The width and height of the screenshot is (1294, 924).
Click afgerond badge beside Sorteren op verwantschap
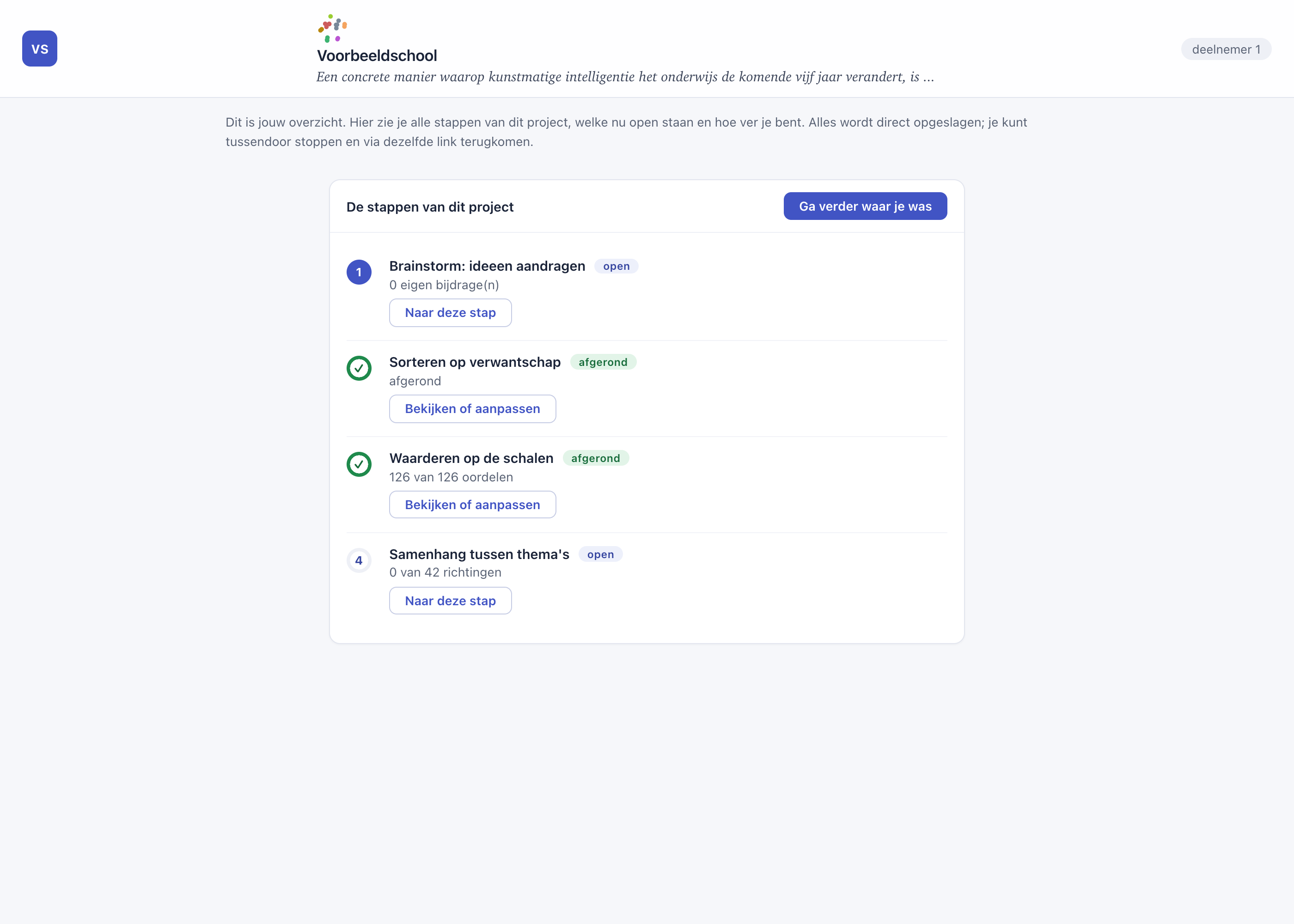tap(603, 362)
